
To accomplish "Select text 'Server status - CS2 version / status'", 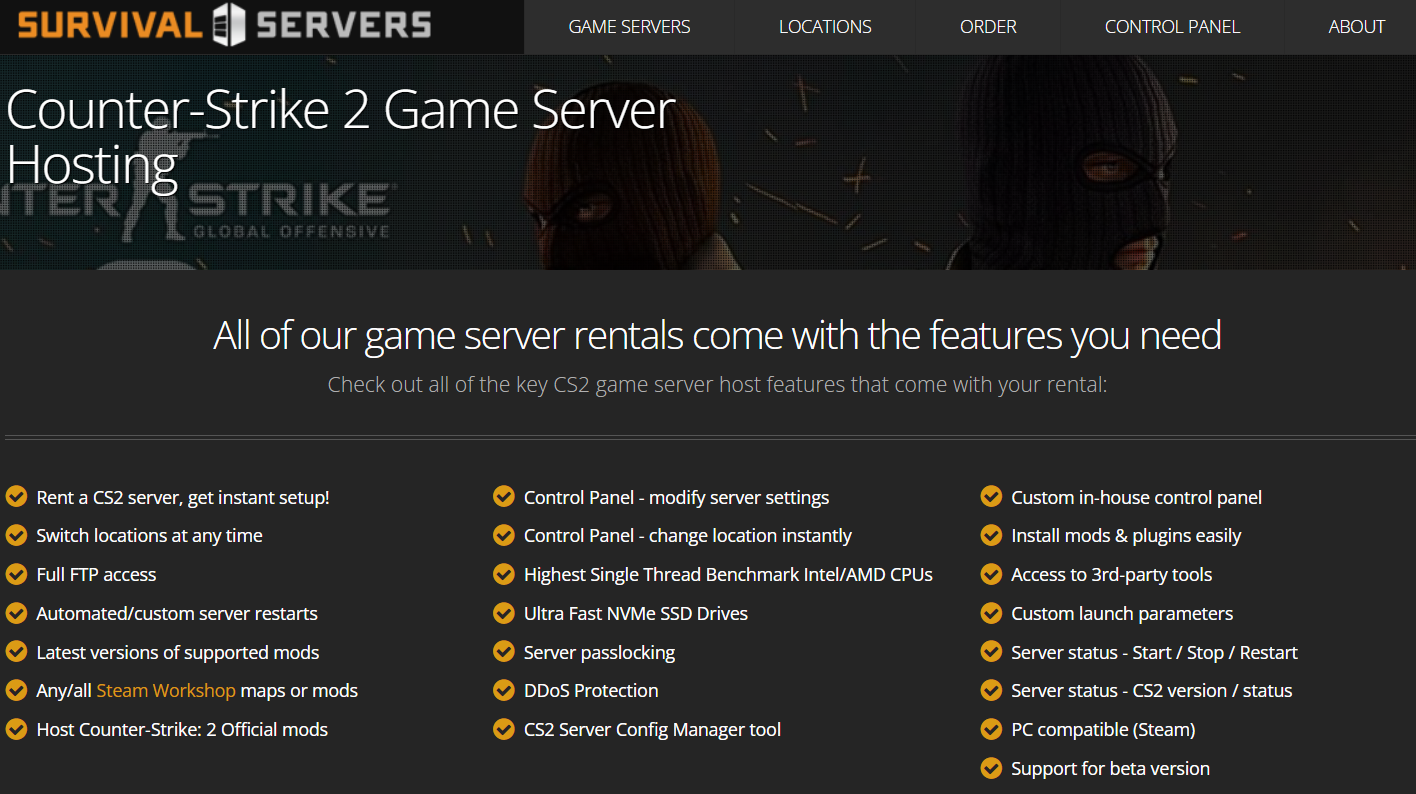I will 1151,691.
